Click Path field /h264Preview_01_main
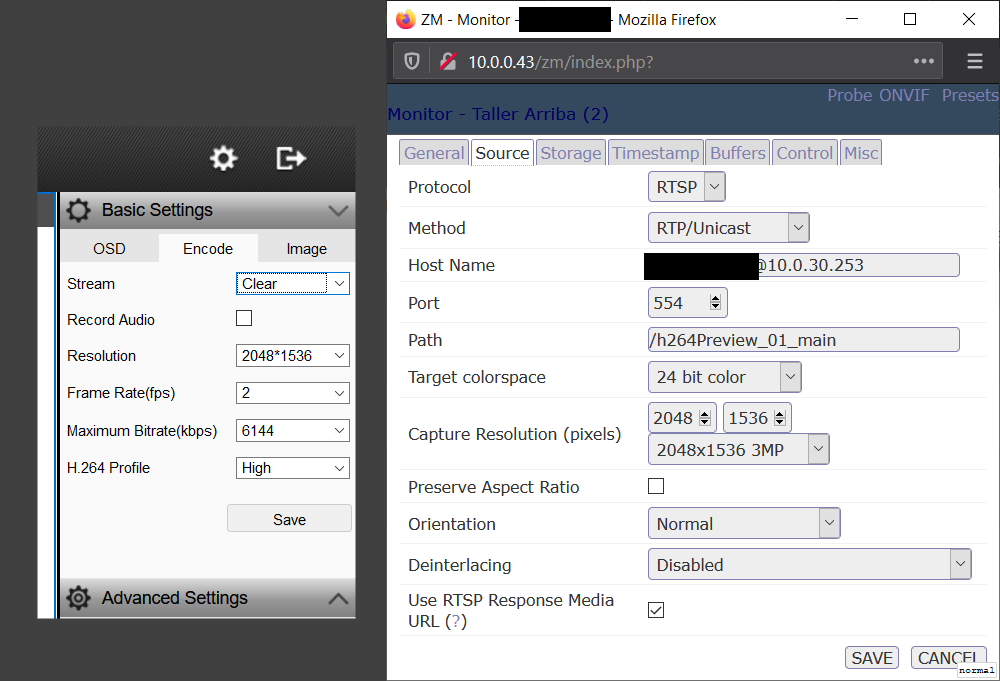 (x=804, y=340)
